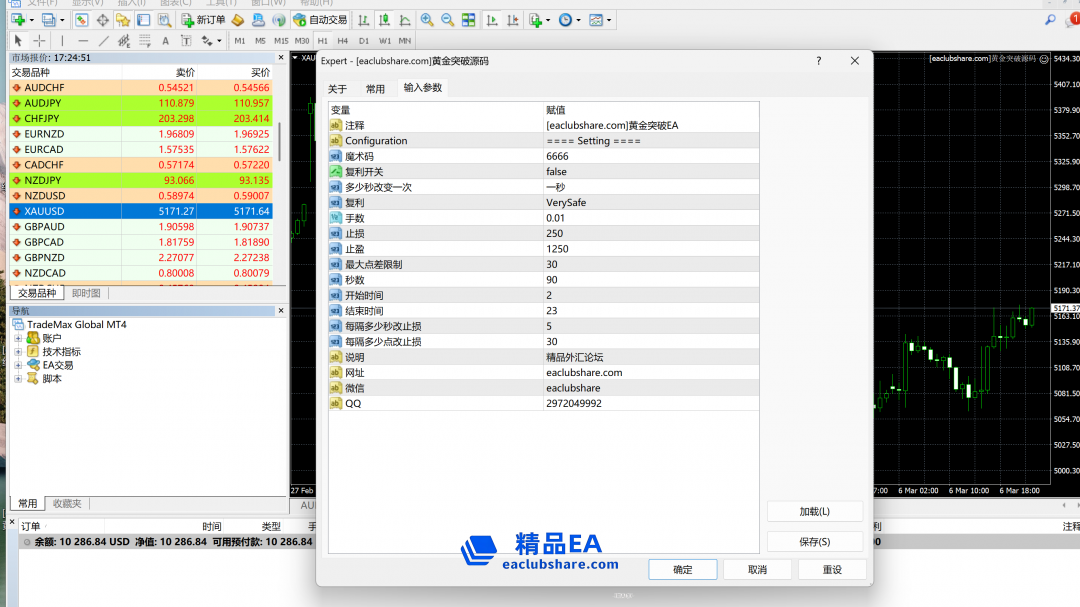Click the 加载(L) button
This screenshot has height=607, width=1080.
[814, 511]
